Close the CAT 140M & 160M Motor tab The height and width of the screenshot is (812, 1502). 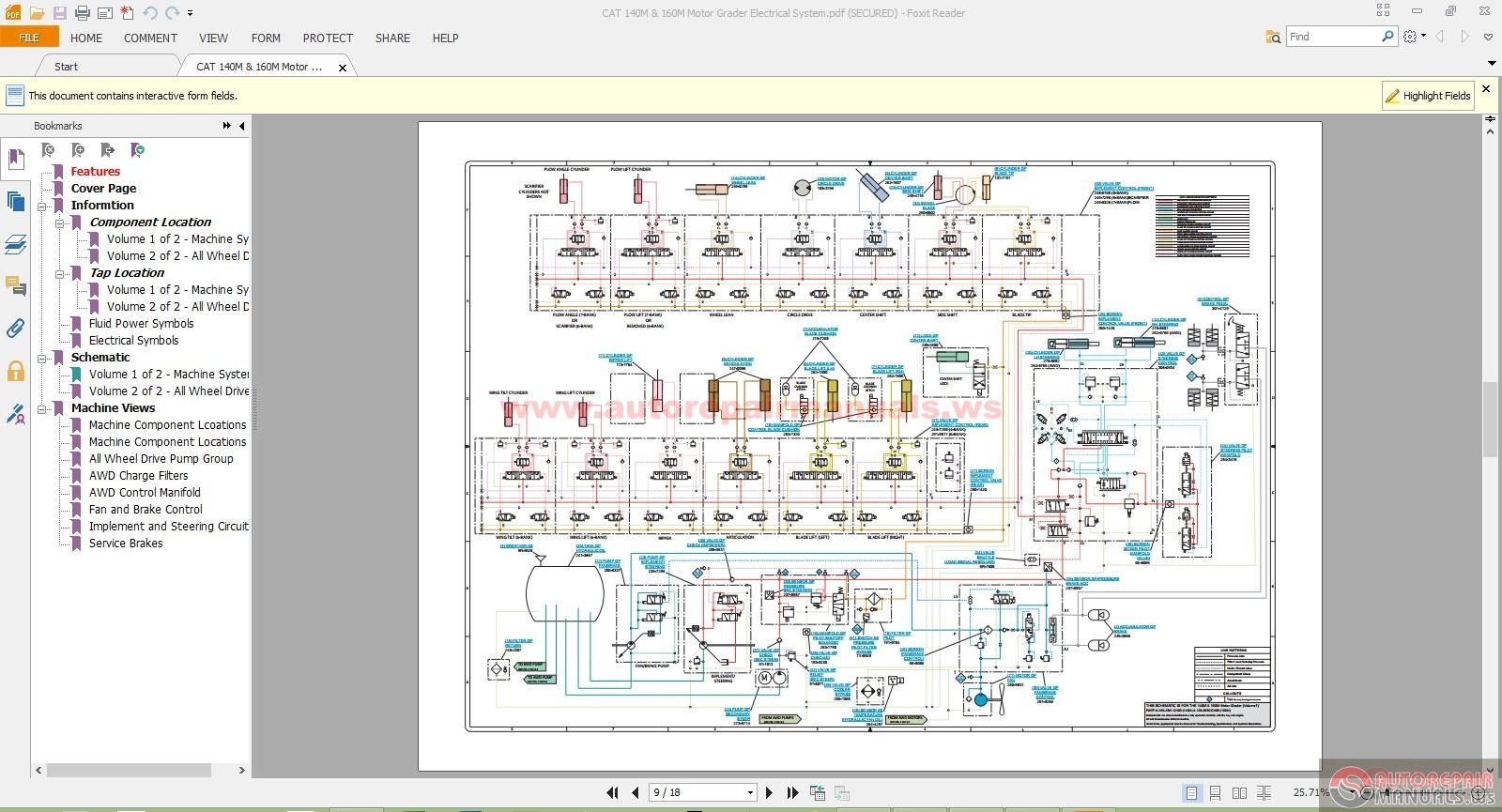[x=343, y=68]
